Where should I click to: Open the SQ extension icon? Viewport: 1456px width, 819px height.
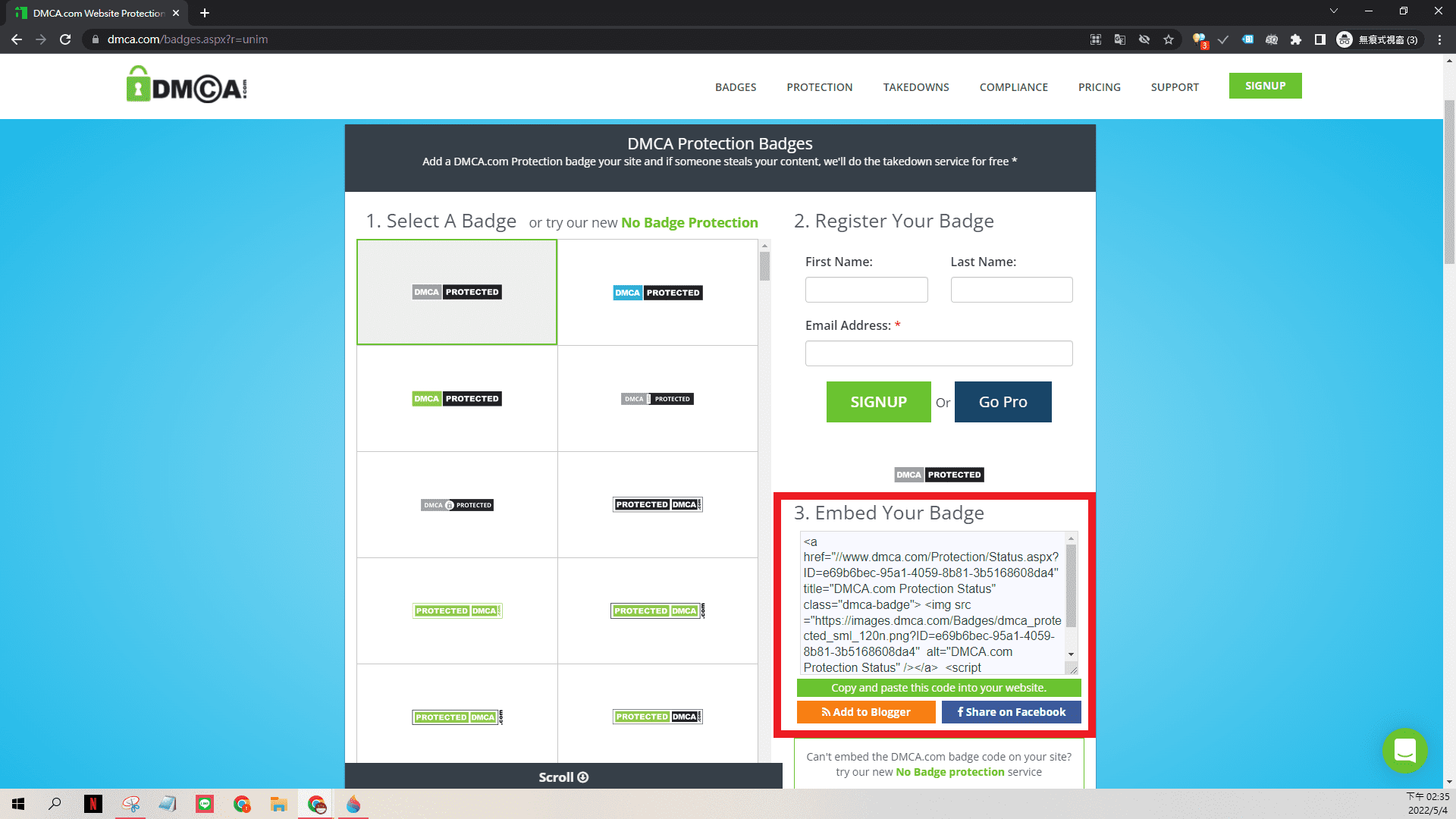[x=1272, y=39]
